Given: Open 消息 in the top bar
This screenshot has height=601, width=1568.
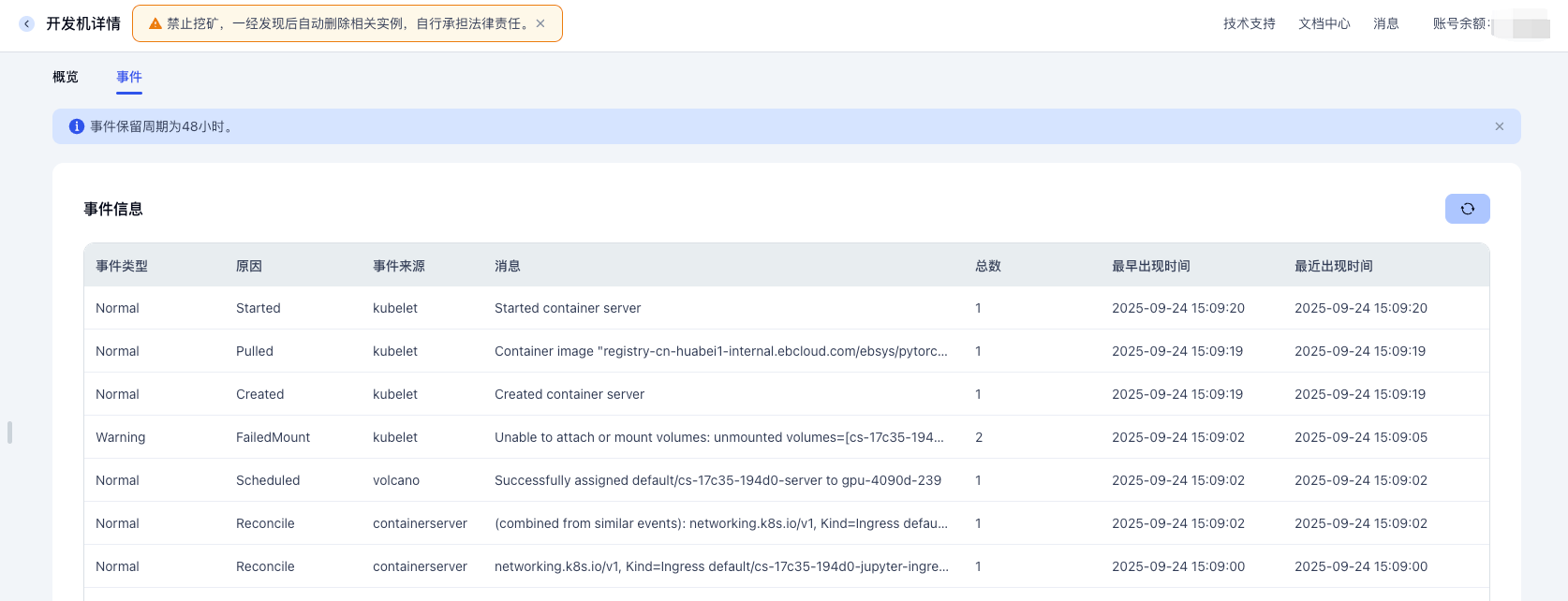Looking at the screenshot, I should (x=1385, y=24).
